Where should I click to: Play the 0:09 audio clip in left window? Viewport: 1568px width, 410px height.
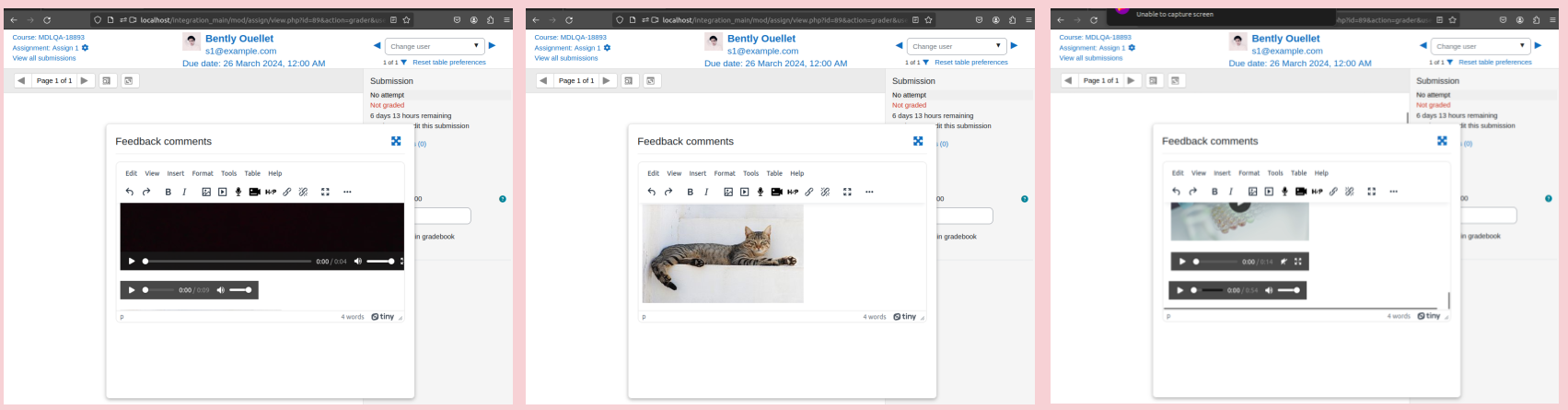pyautogui.click(x=132, y=290)
